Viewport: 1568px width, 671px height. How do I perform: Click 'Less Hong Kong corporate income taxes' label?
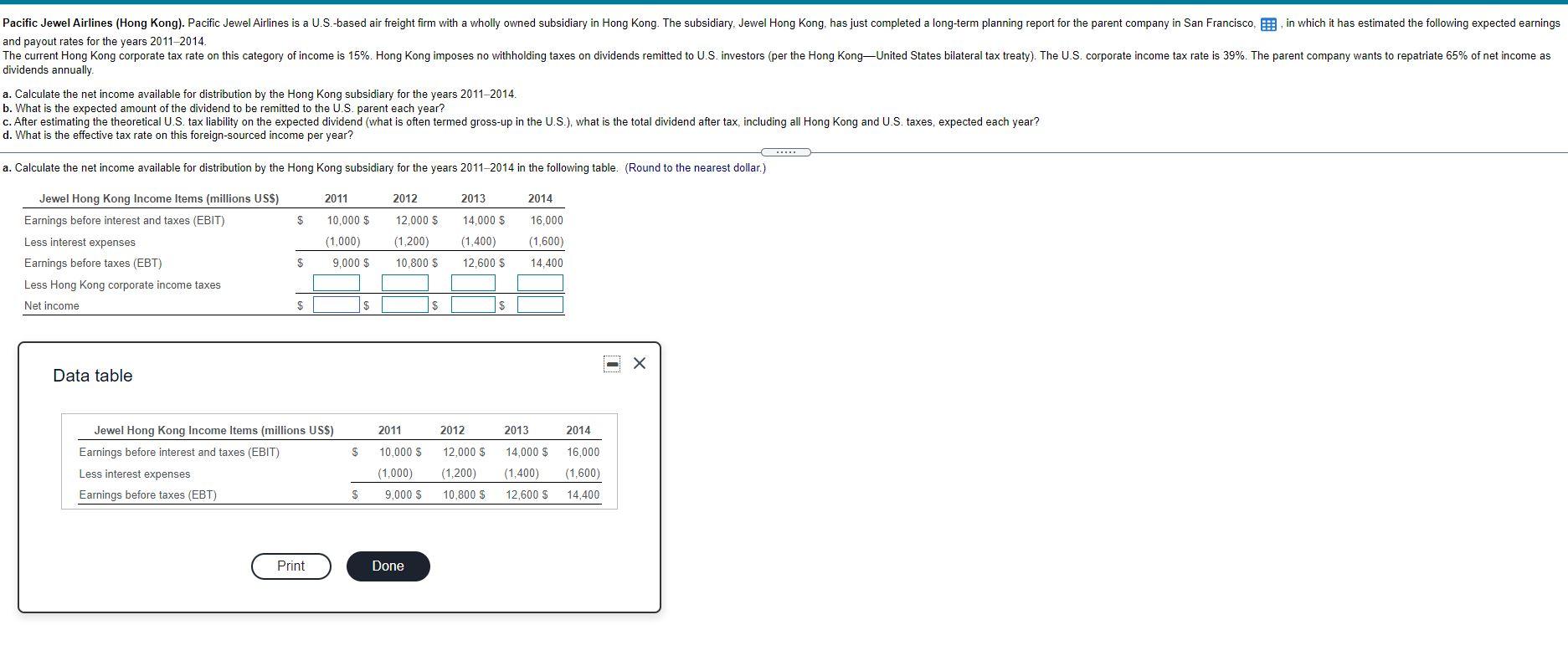(x=122, y=284)
